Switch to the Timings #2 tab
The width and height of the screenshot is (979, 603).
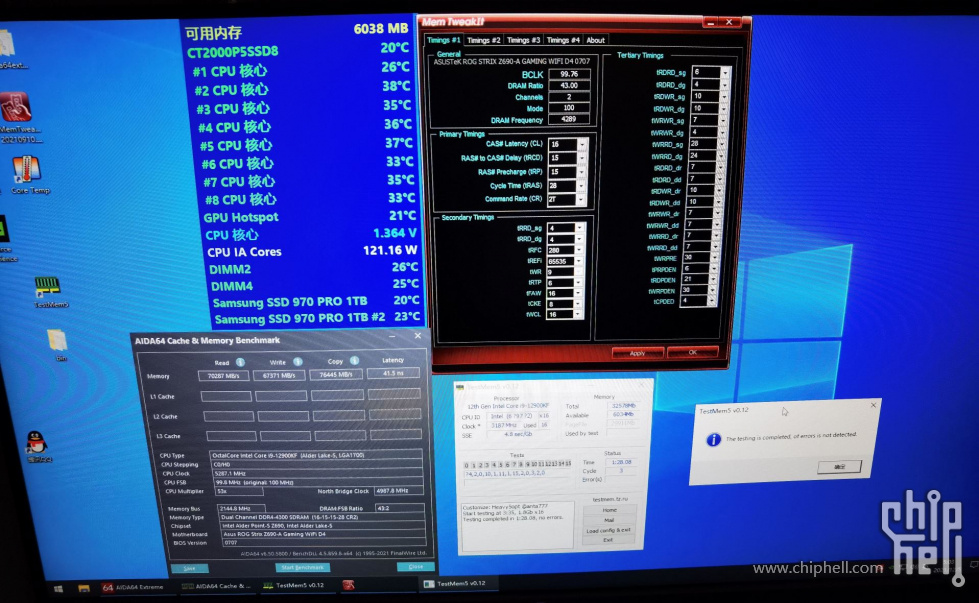coord(483,40)
